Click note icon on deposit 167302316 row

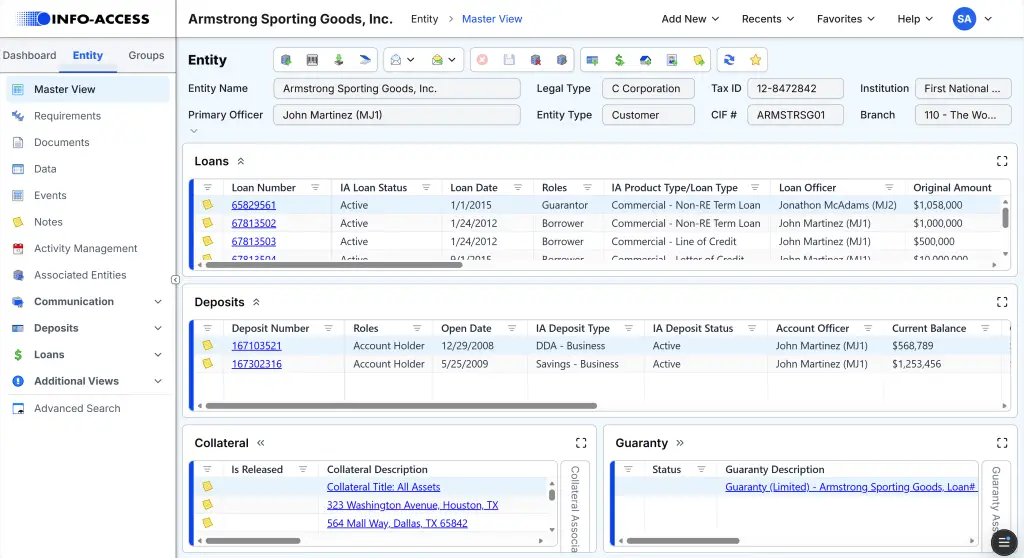pos(207,363)
